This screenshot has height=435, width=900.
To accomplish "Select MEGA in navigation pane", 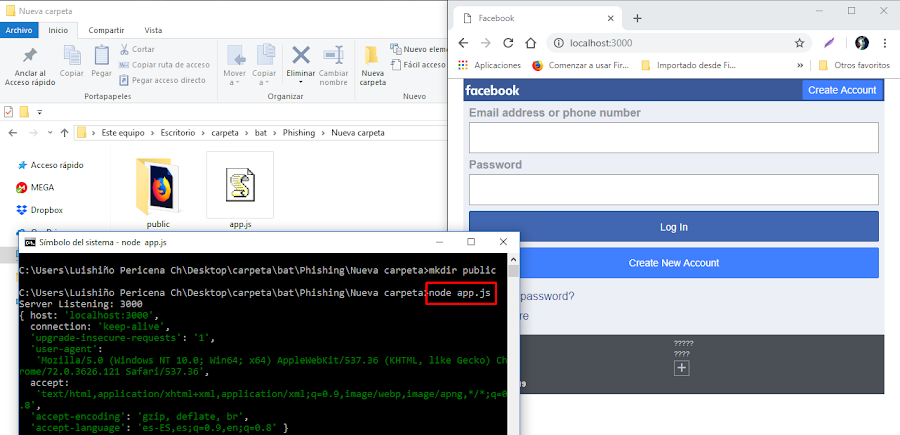I will 36,187.
